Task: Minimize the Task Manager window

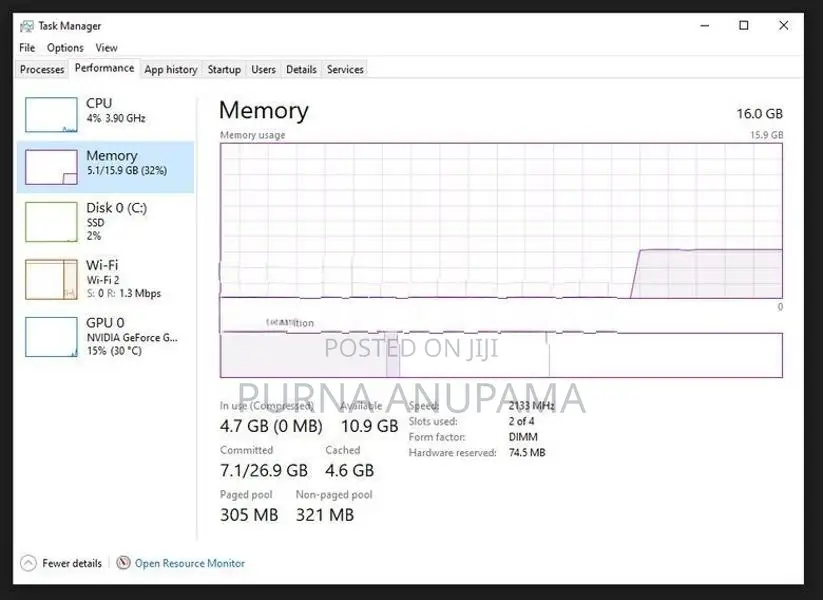Action: [x=705, y=25]
